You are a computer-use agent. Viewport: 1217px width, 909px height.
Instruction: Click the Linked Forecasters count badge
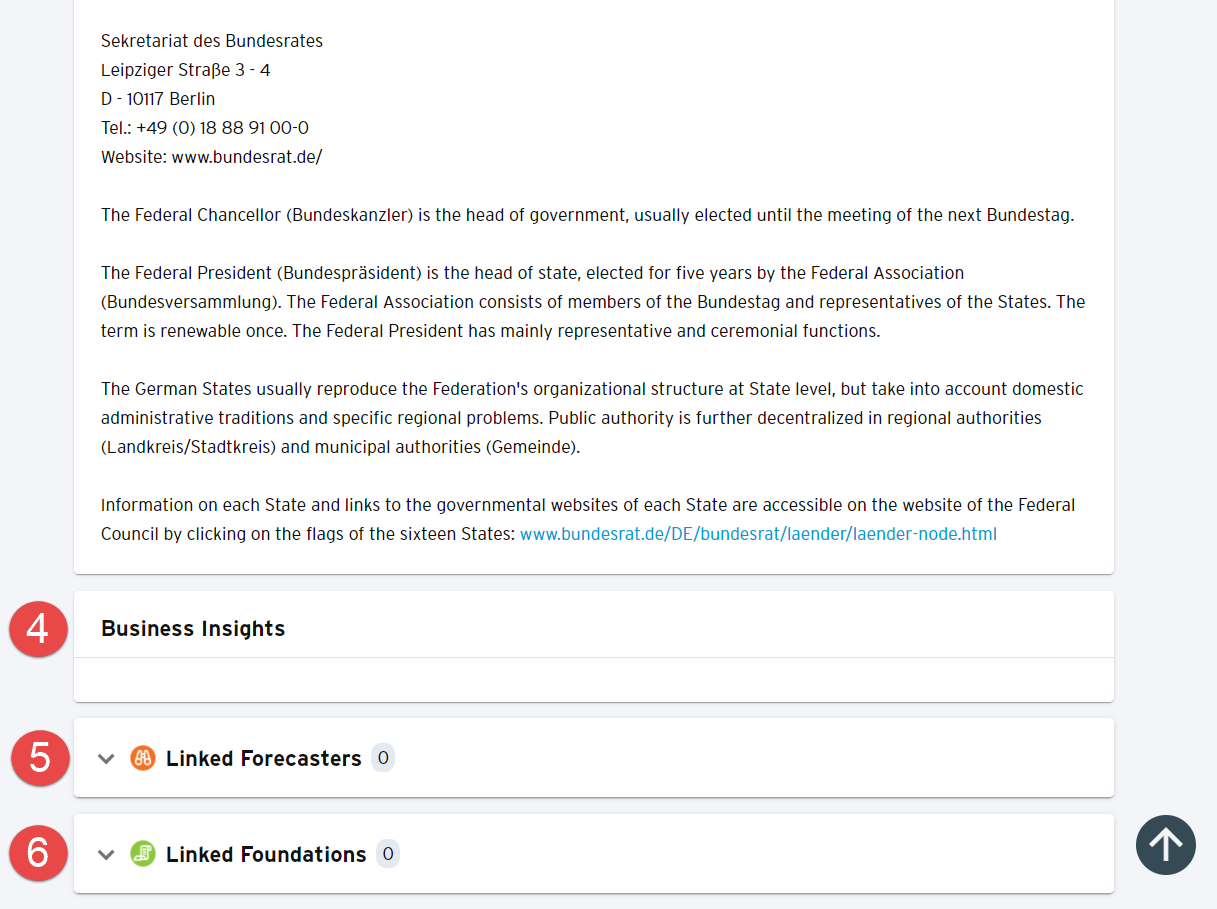point(383,758)
